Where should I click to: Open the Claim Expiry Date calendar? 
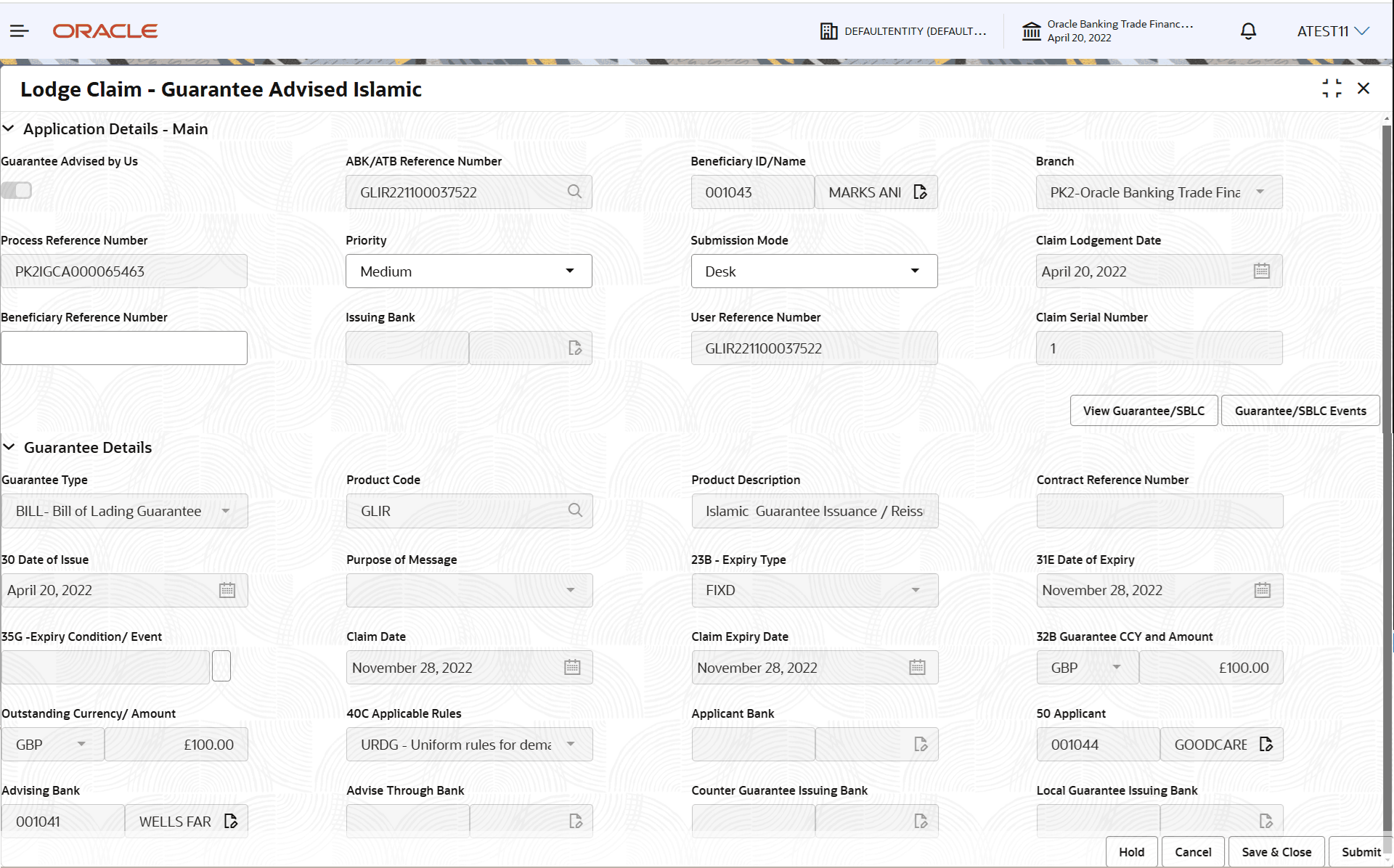(x=916, y=667)
